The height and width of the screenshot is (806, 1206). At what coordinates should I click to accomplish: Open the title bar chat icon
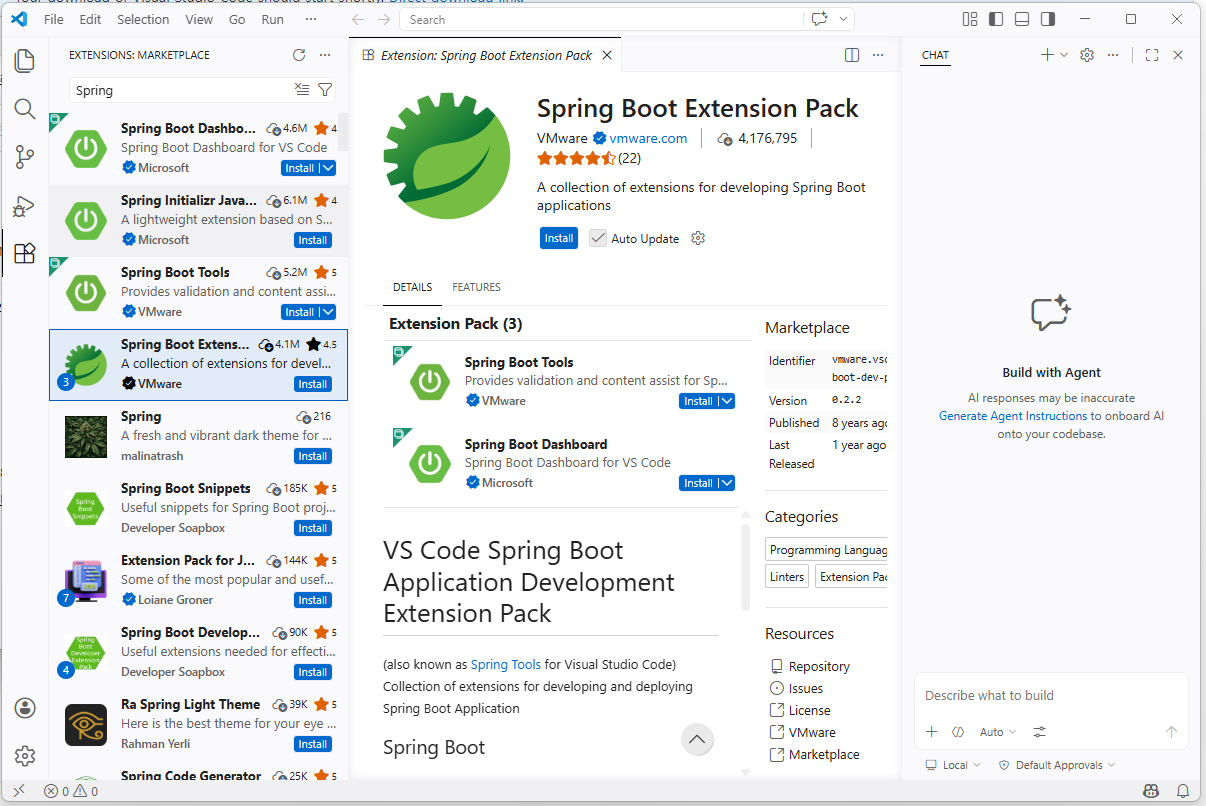pos(820,19)
